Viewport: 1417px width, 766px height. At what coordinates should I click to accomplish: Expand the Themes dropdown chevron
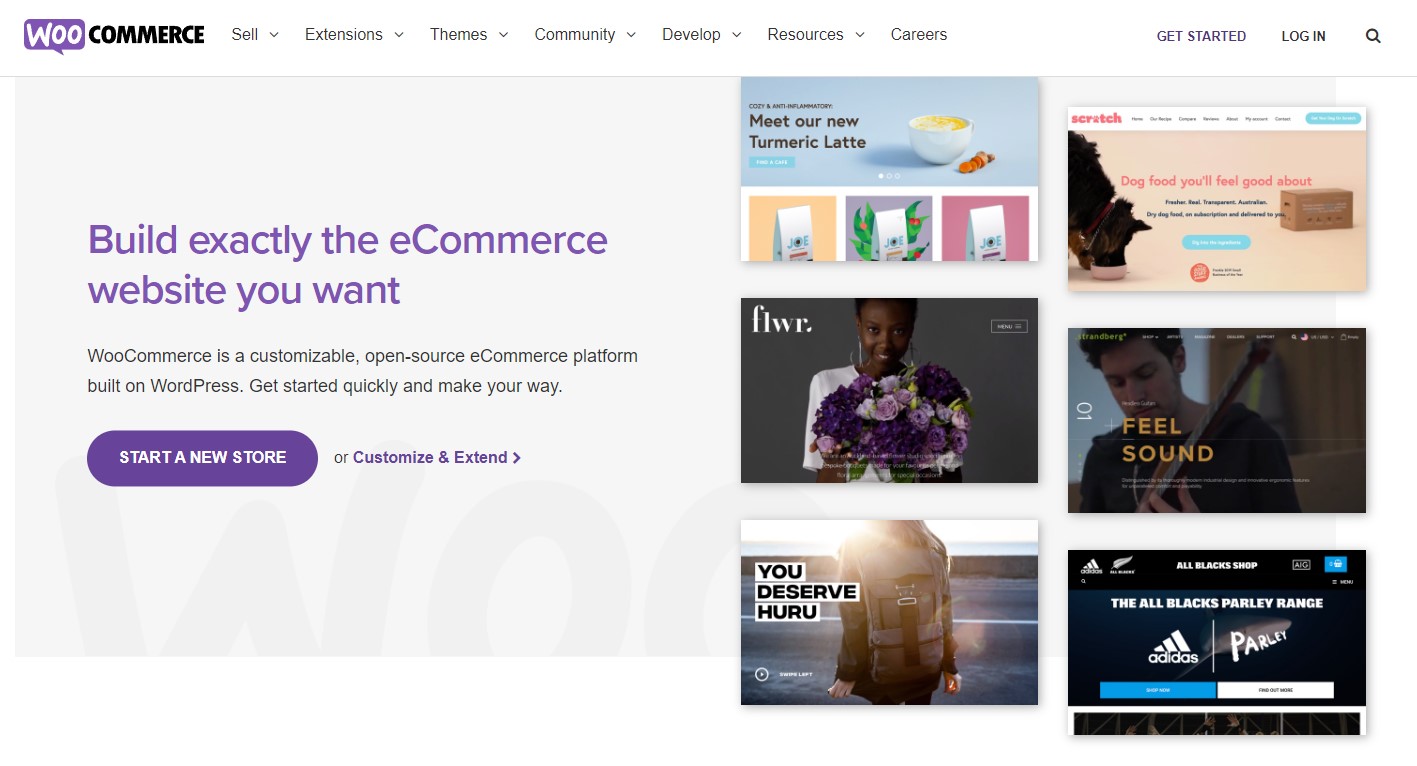coord(503,35)
